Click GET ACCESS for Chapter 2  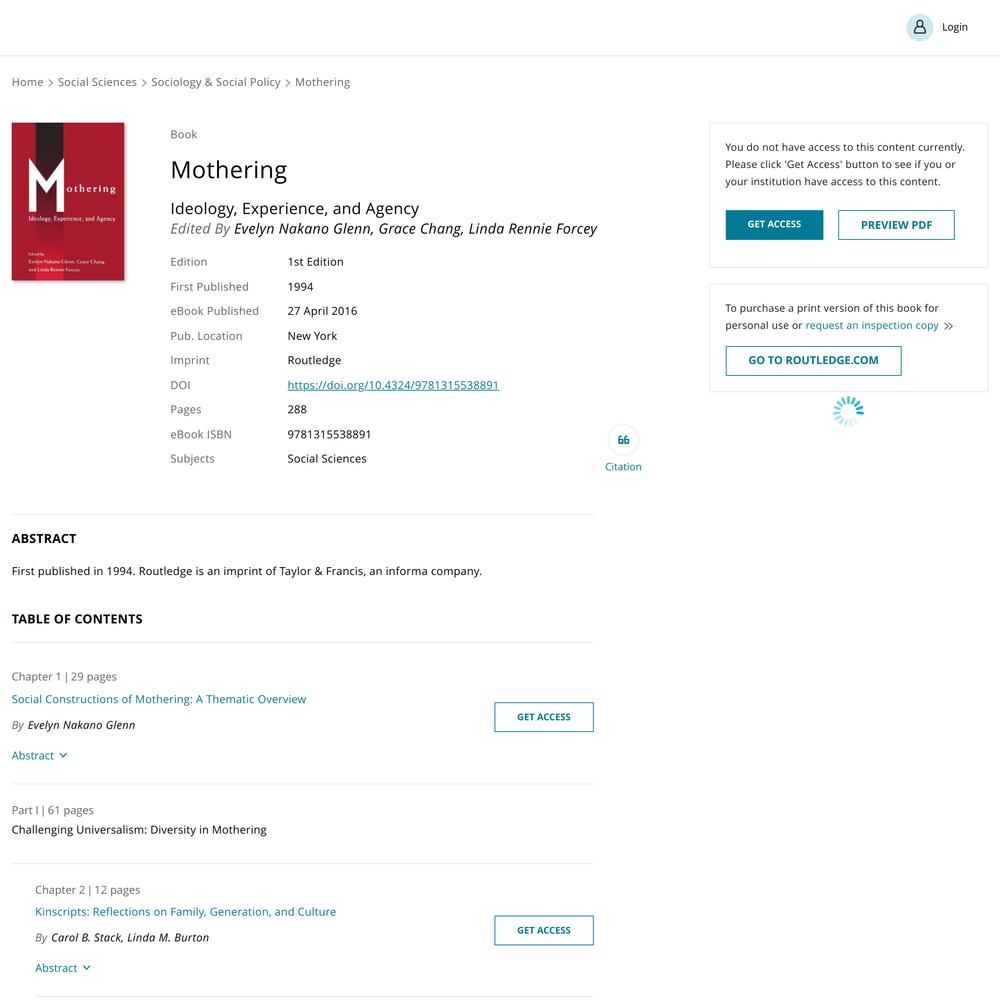click(543, 930)
